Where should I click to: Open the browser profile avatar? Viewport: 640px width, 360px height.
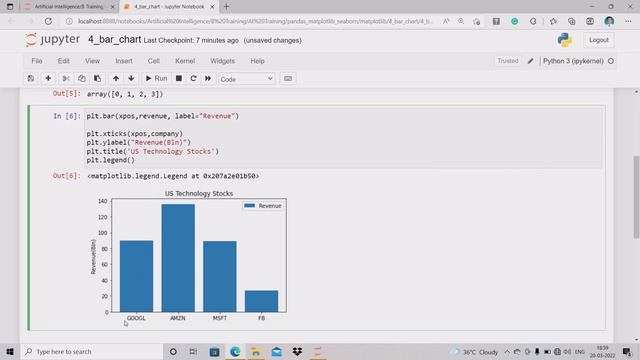609,21
